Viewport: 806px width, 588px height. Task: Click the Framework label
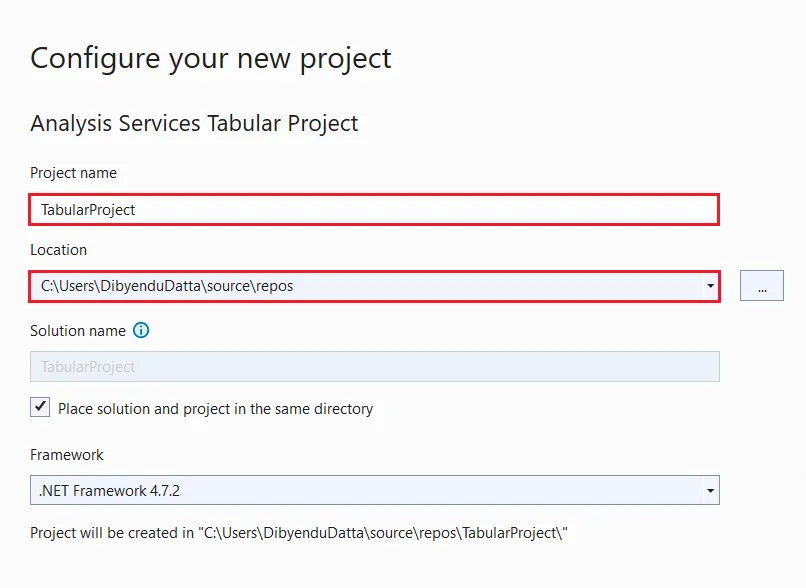67,455
